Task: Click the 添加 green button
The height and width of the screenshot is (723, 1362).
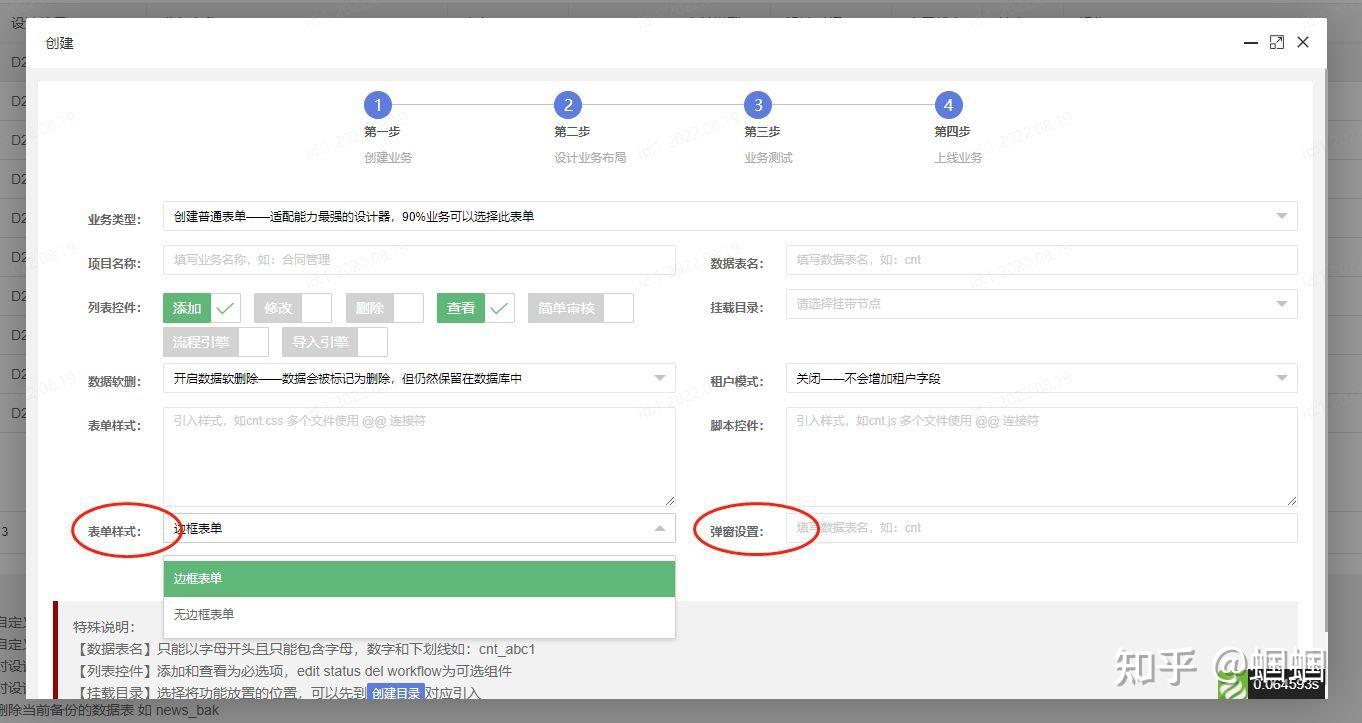Action: click(x=186, y=307)
